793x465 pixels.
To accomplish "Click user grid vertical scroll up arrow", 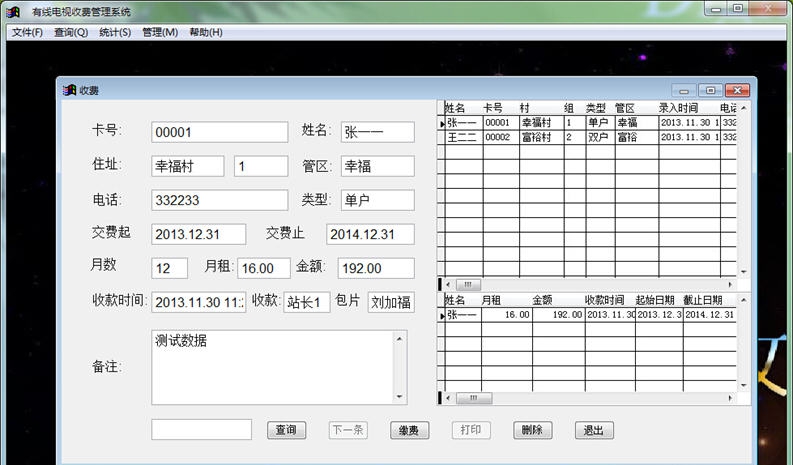I will [743, 108].
